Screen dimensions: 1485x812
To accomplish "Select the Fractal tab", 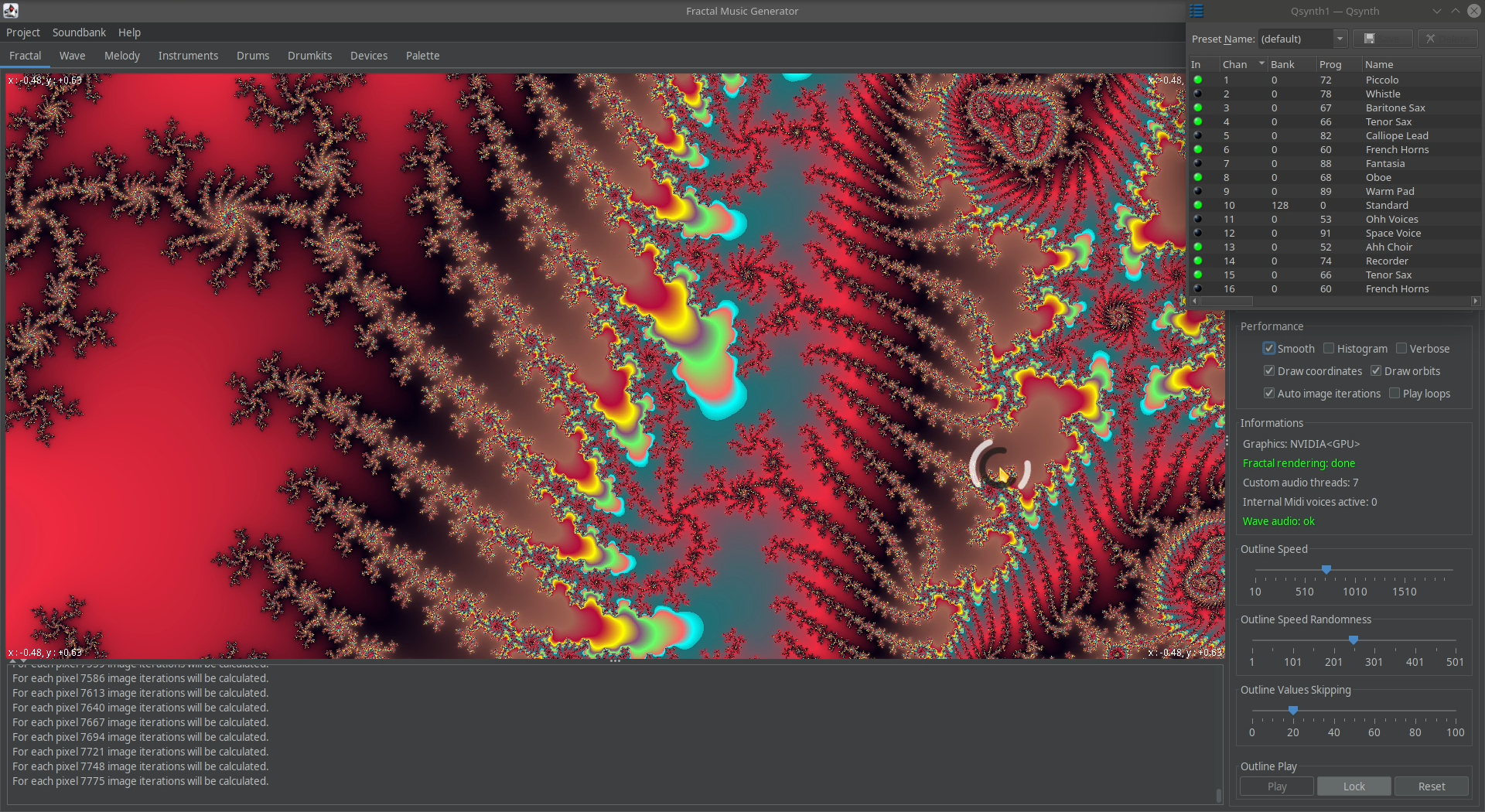I will coord(26,56).
